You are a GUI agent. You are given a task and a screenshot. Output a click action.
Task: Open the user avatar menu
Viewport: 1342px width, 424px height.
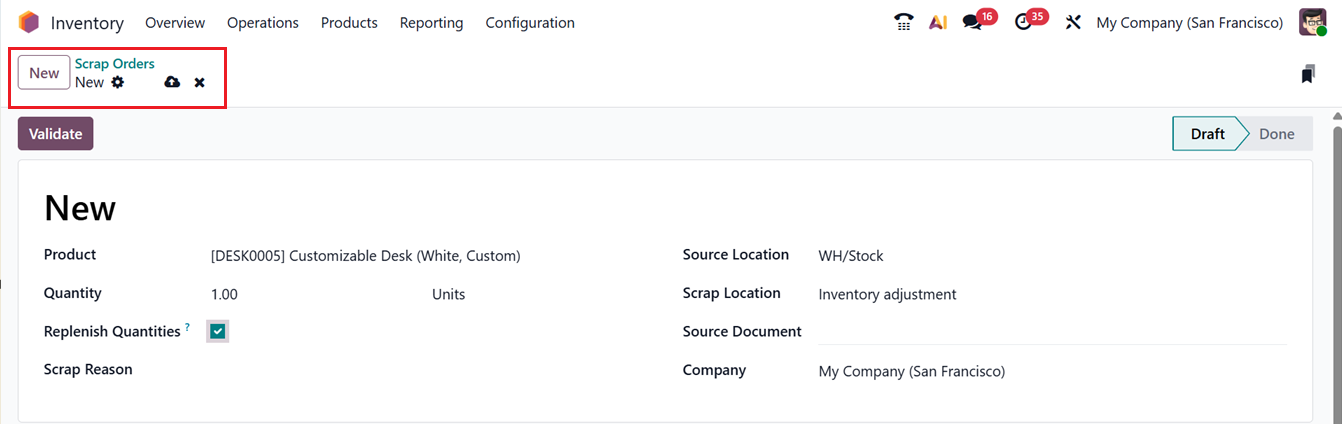[1312, 22]
